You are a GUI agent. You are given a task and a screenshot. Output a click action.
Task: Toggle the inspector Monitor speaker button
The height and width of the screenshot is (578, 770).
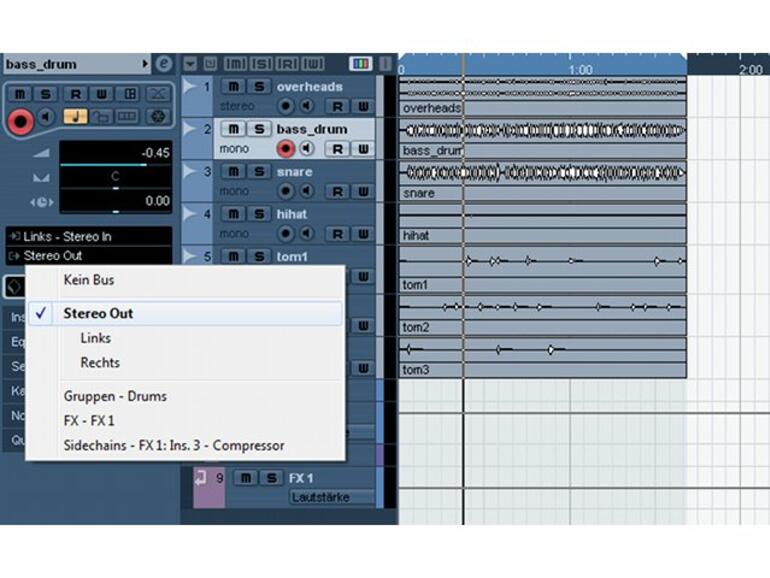pyautogui.click(x=47, y=117)
